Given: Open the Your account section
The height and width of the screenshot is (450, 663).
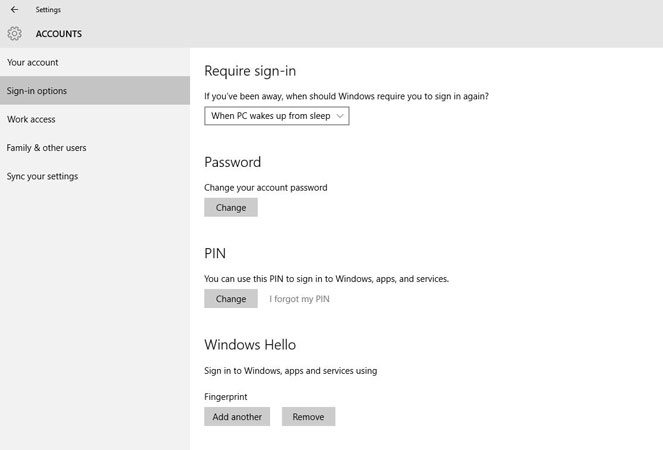Looking at the screenshot, I should 95,62.
